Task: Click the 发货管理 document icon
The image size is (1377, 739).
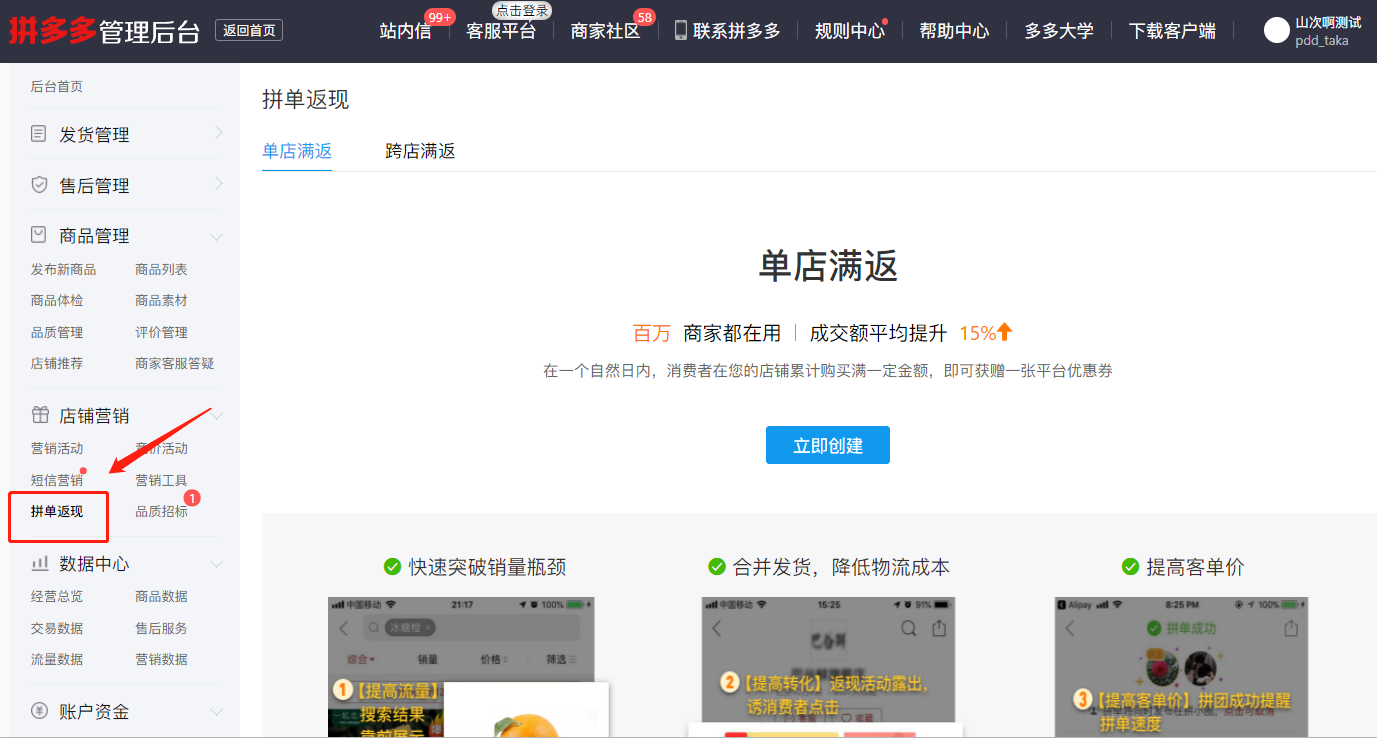Action: pos(39,133)
